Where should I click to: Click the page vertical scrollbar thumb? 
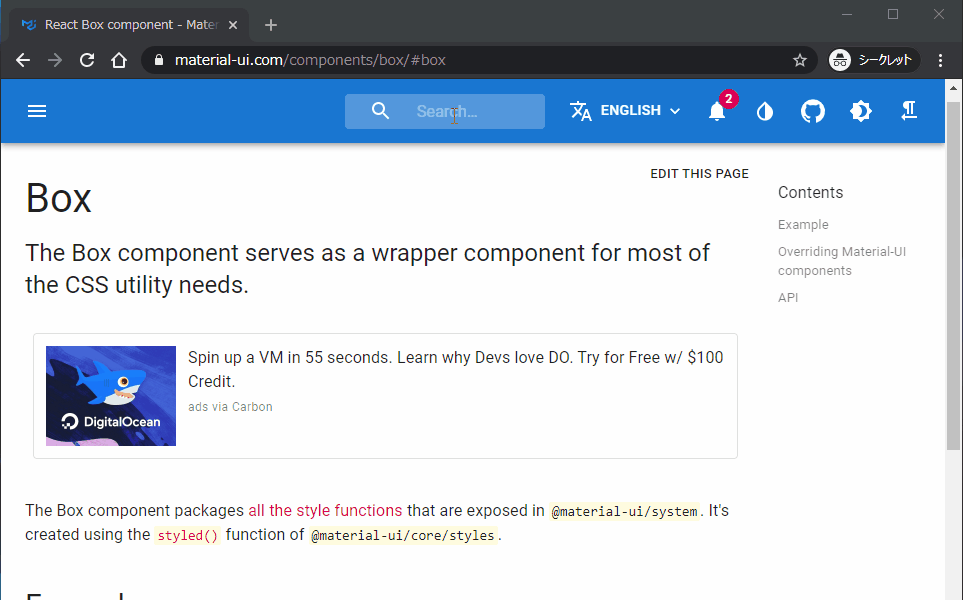click(x=953, y=275)
